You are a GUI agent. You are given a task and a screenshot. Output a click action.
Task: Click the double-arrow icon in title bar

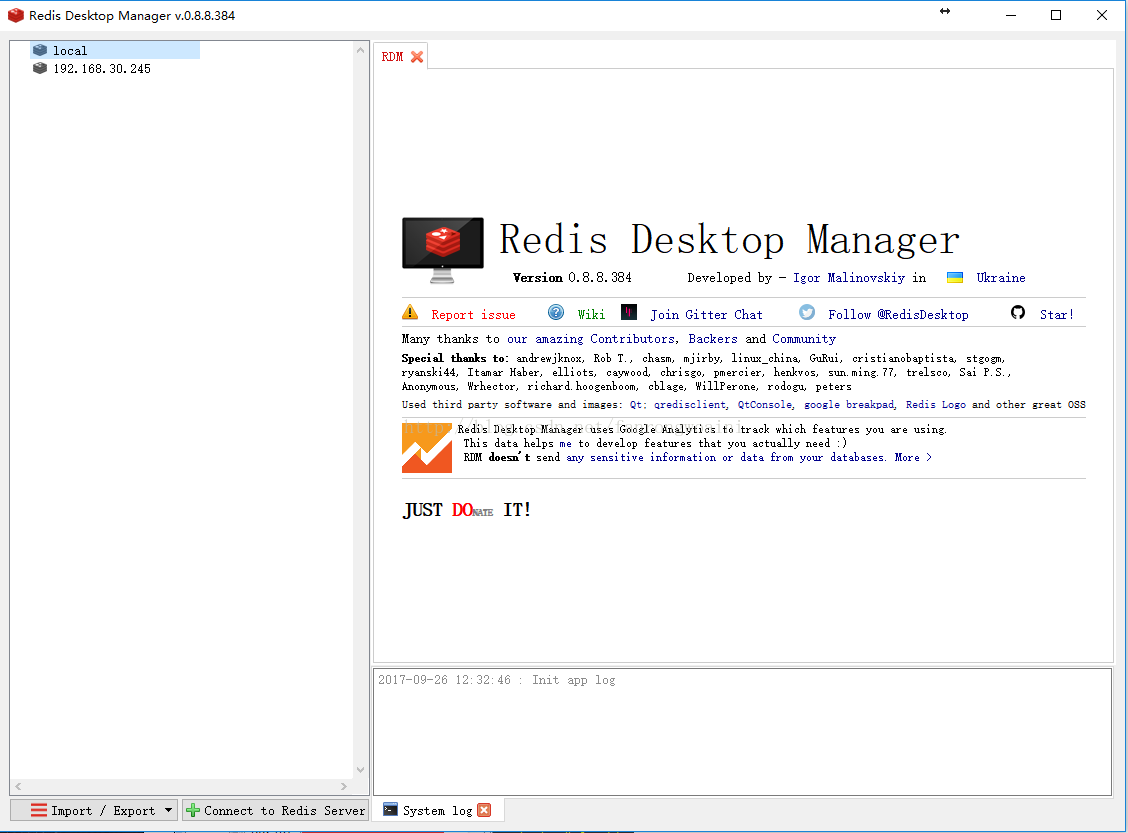[945, 11]
